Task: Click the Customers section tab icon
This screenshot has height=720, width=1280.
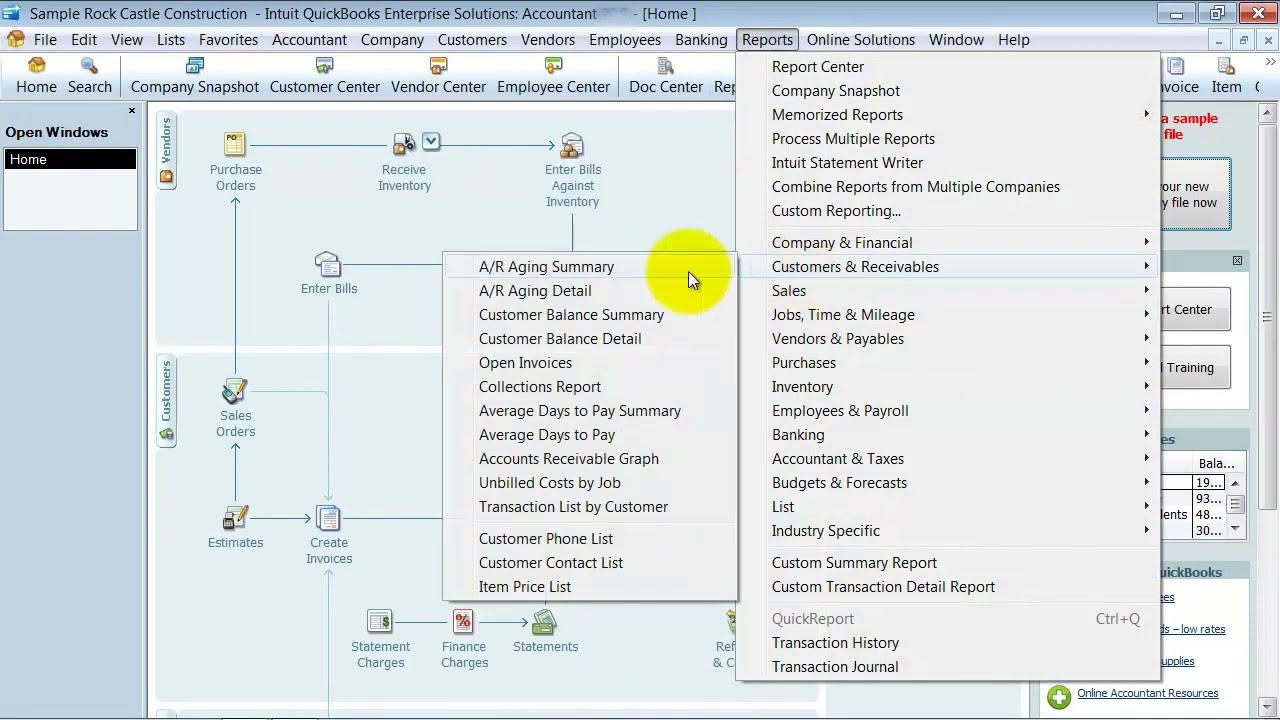Action: click(x=166, y=435)
